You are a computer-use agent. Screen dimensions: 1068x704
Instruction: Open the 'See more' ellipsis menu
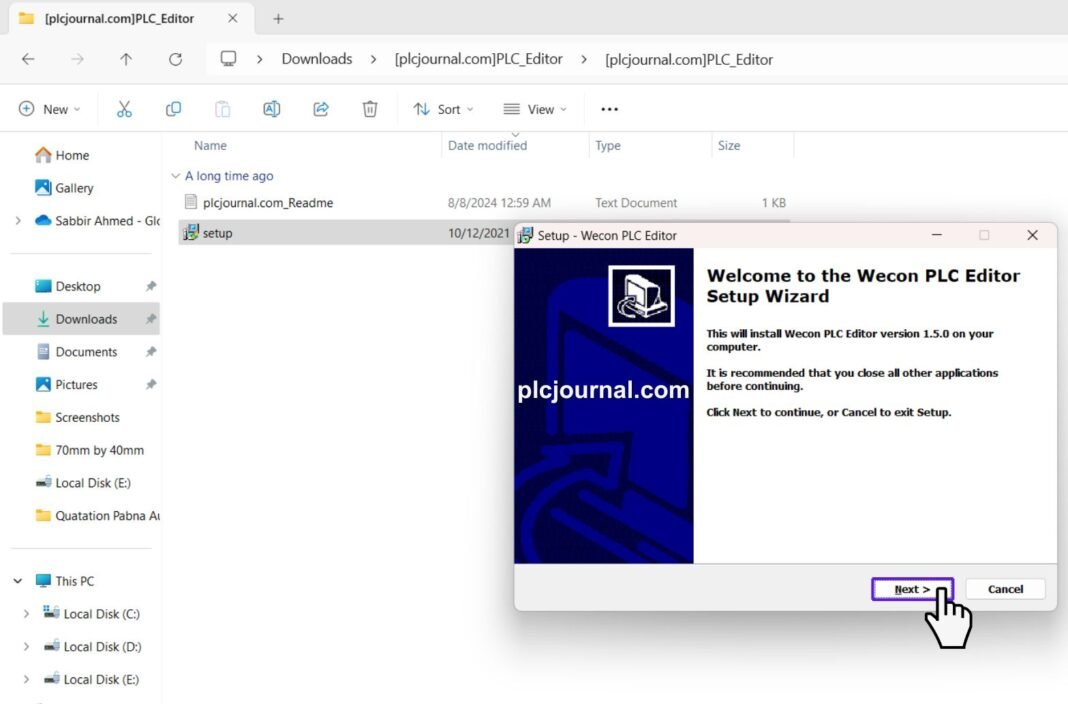(609, 109)
